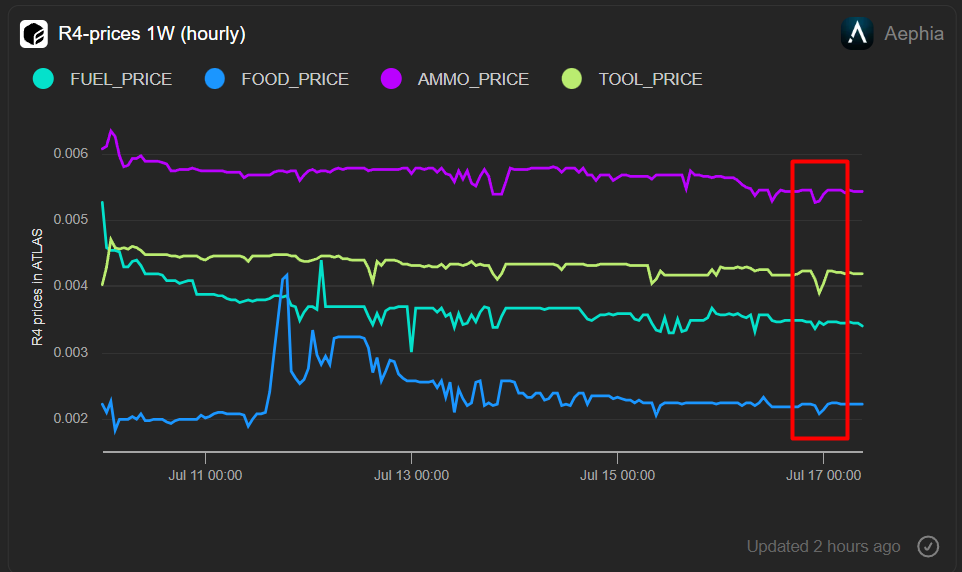Screen dimensions: 962x572
Task: Click the blue FOOD_PRICE legend dot
Action: [x=214, y=79]
